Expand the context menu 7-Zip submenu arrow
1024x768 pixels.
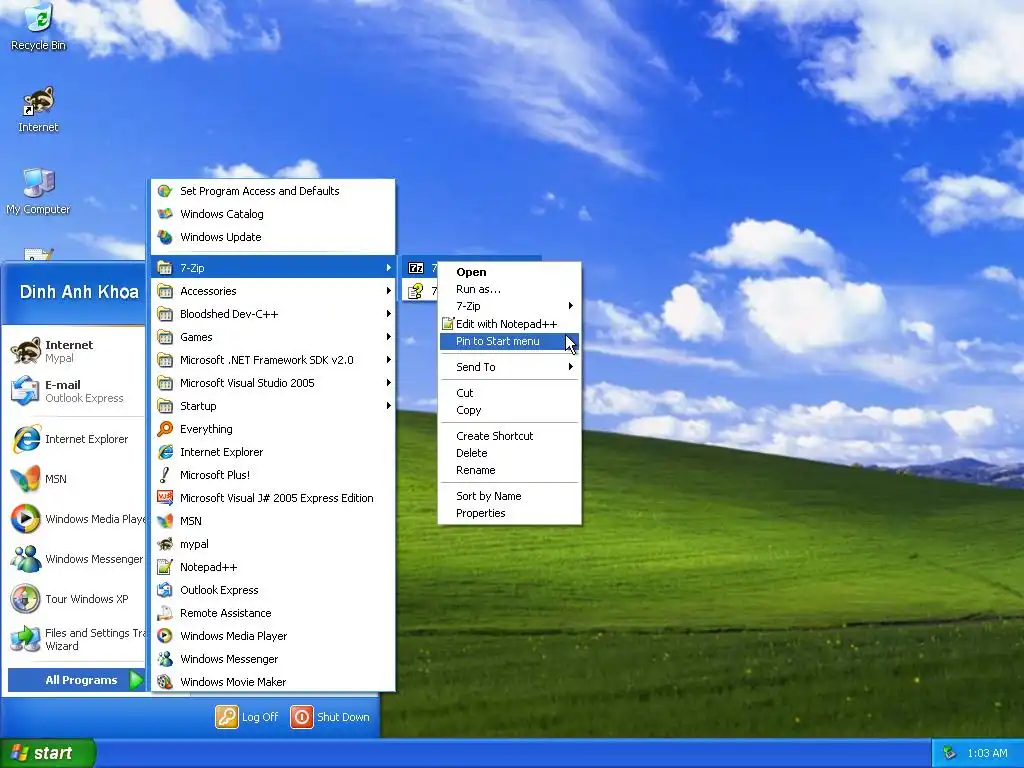(x=571, y=306)
